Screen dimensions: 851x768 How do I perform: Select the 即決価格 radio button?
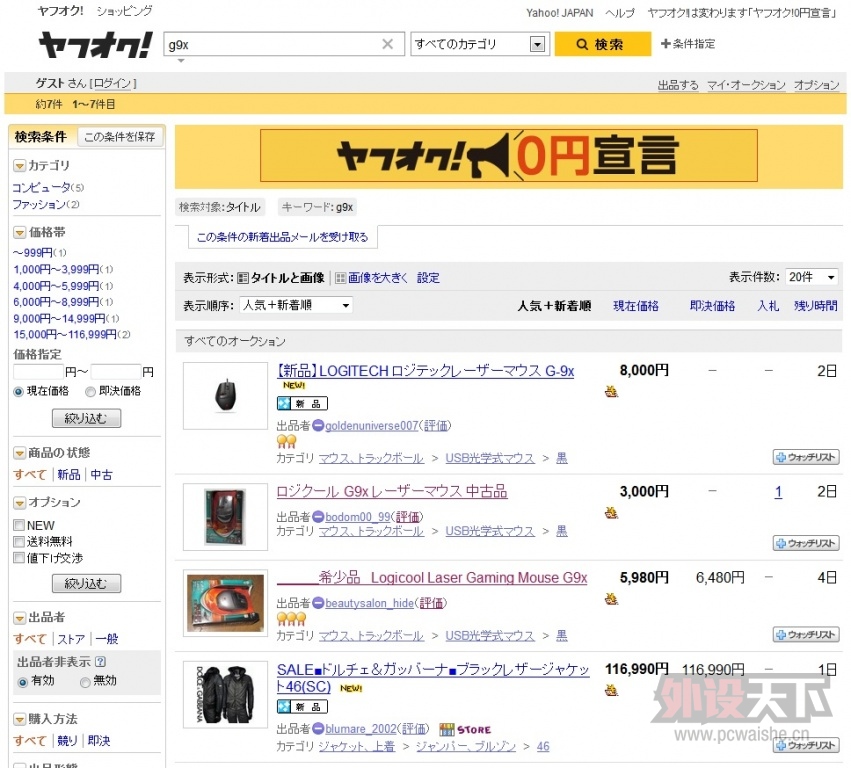pos(90,391)
